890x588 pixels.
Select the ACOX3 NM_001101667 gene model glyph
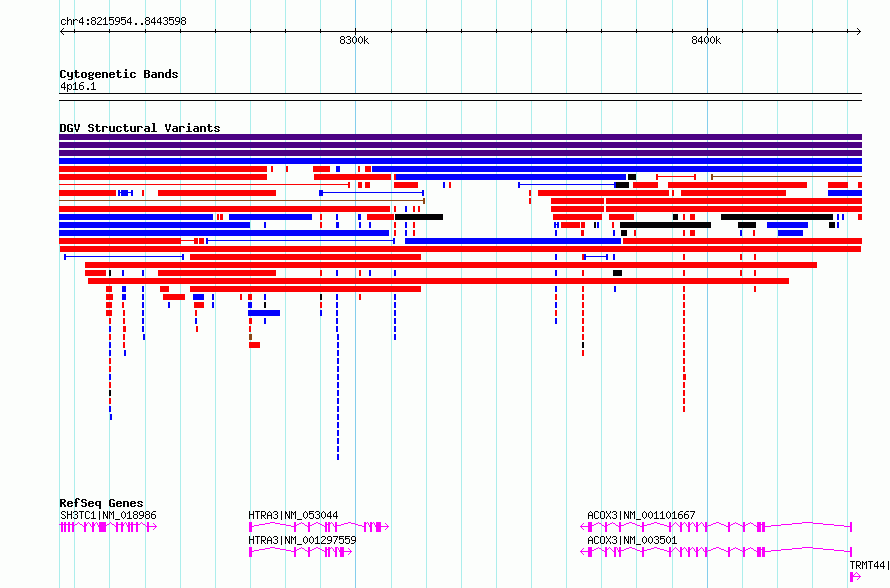716,527
